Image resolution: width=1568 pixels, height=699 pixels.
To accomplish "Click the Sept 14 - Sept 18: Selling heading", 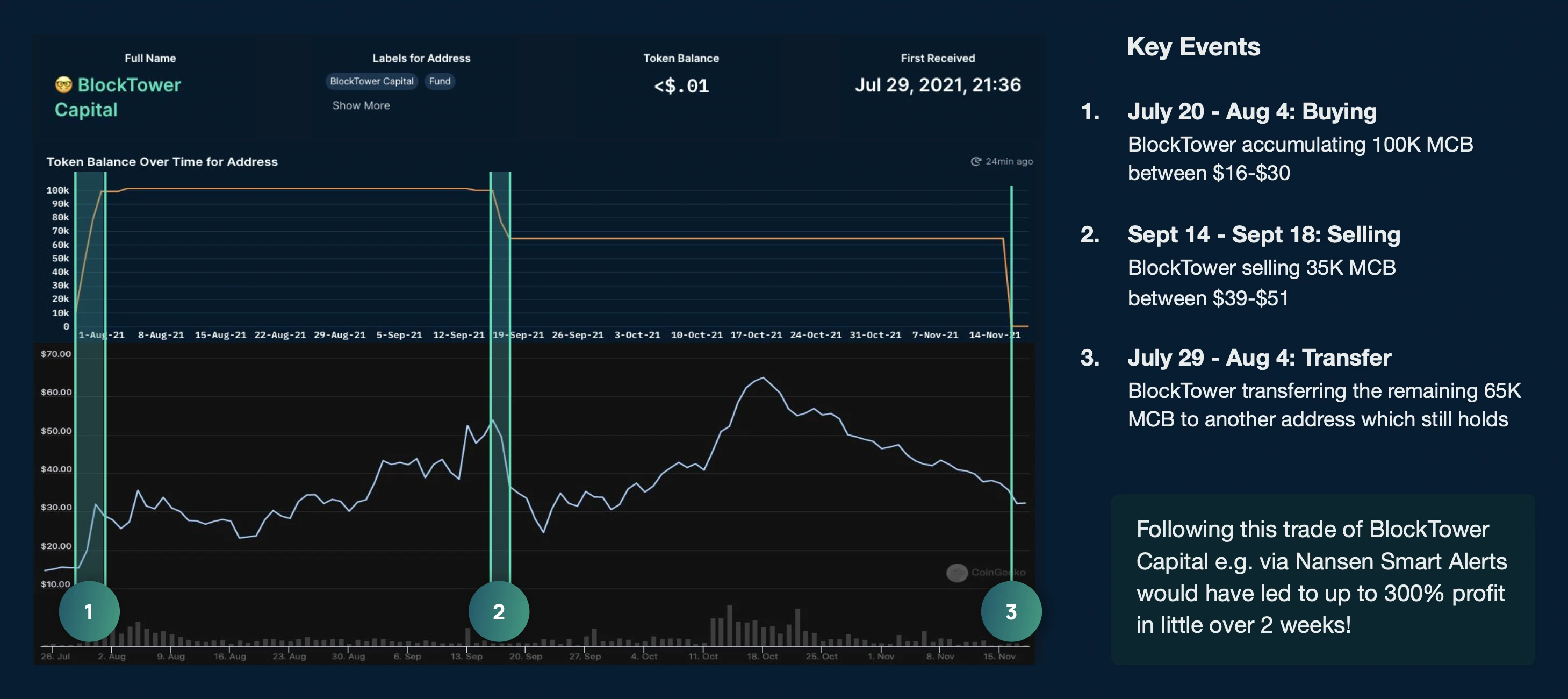I will (x=1264, y=234).
